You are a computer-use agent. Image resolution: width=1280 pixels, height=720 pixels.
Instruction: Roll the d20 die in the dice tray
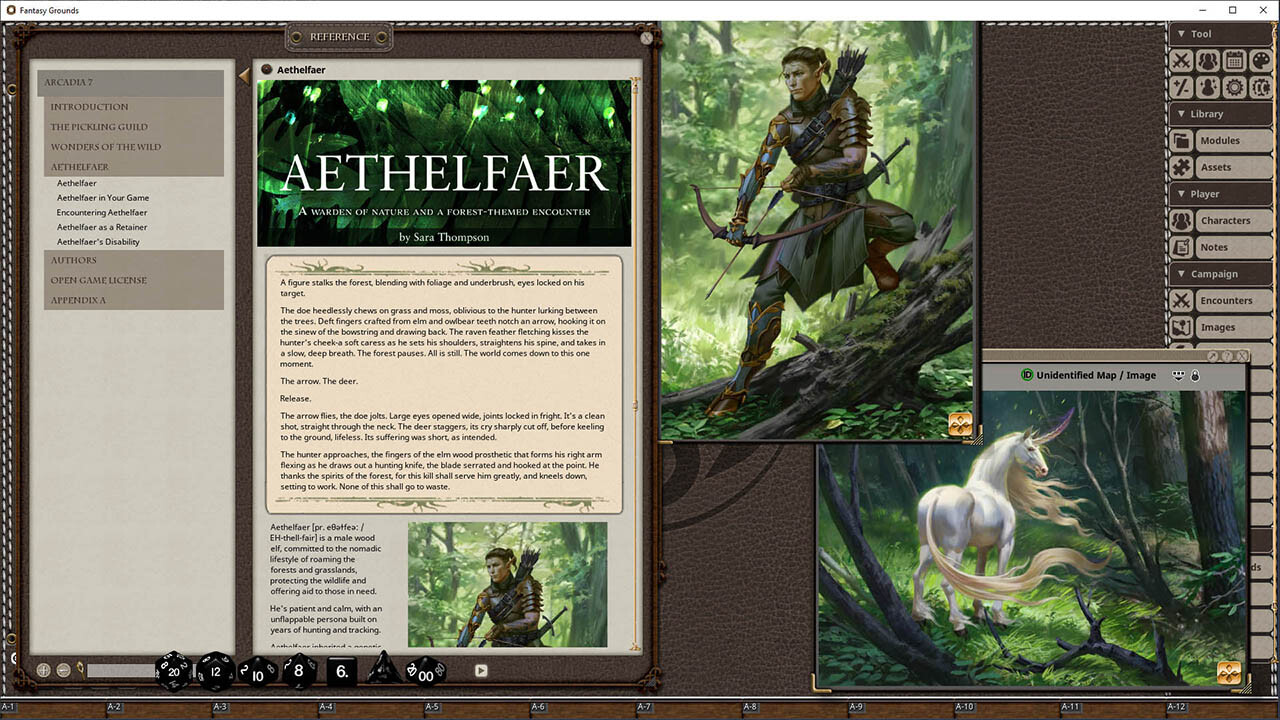(x=172, y=673)
